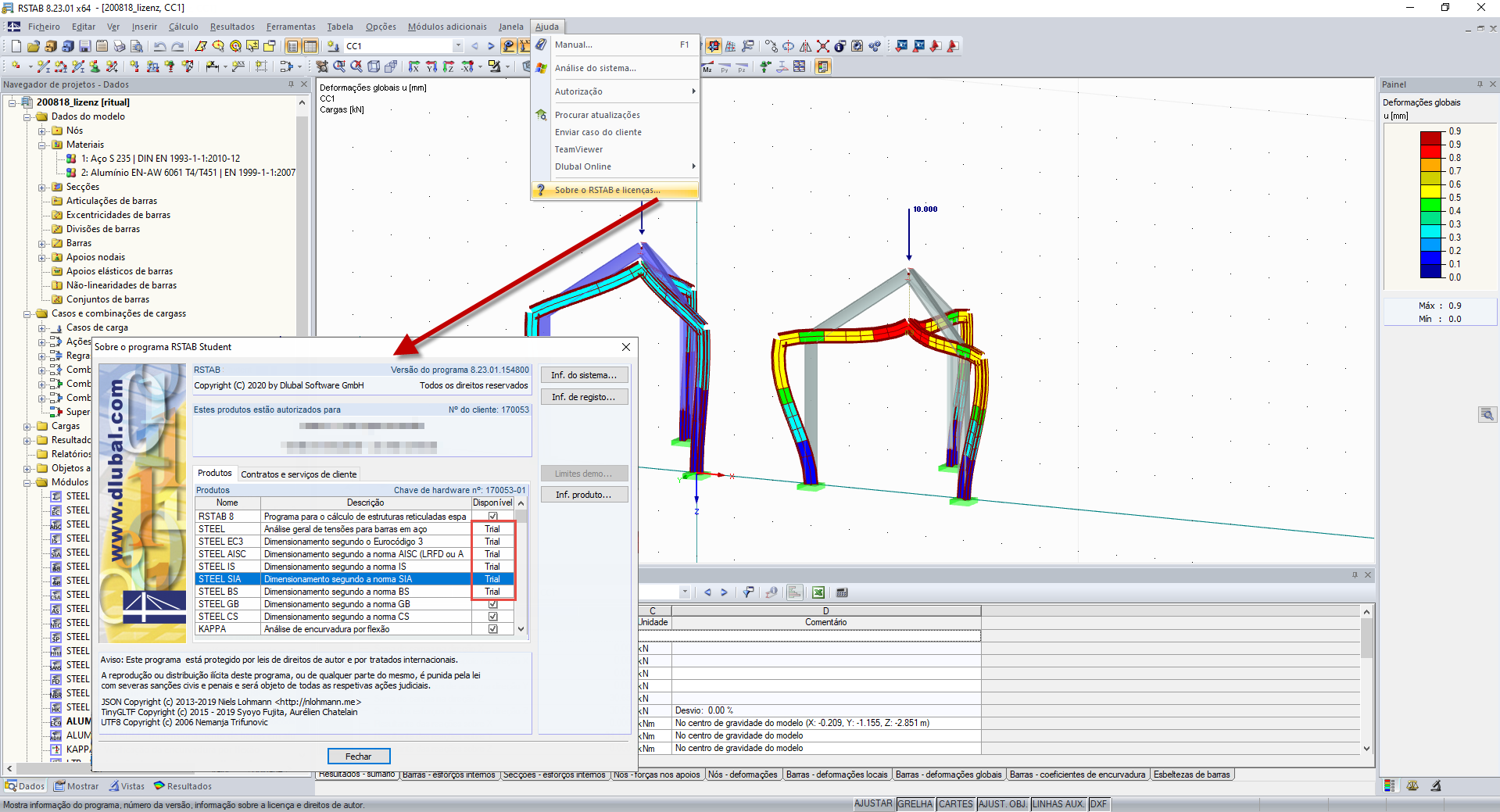Image resolution: width=1500 pixels, height=812 pixels.
Task: Click the Redo arrow icon
Action: coord(177,46)
